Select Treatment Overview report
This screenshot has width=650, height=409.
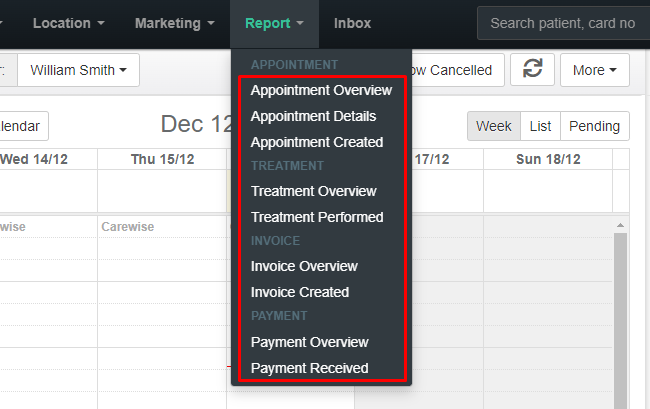pos(313,191)
